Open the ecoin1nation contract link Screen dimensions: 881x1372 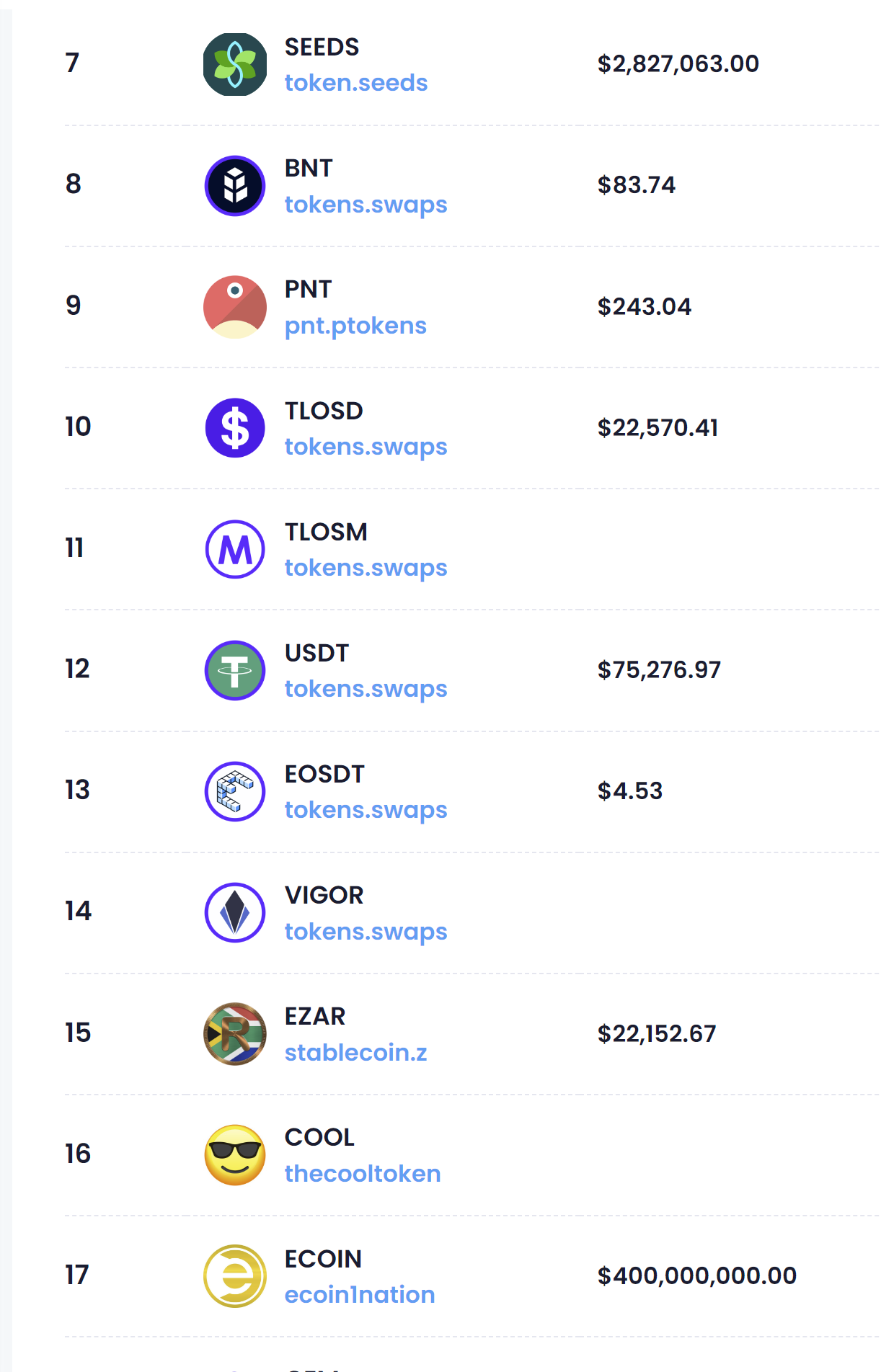point(360,1295)
